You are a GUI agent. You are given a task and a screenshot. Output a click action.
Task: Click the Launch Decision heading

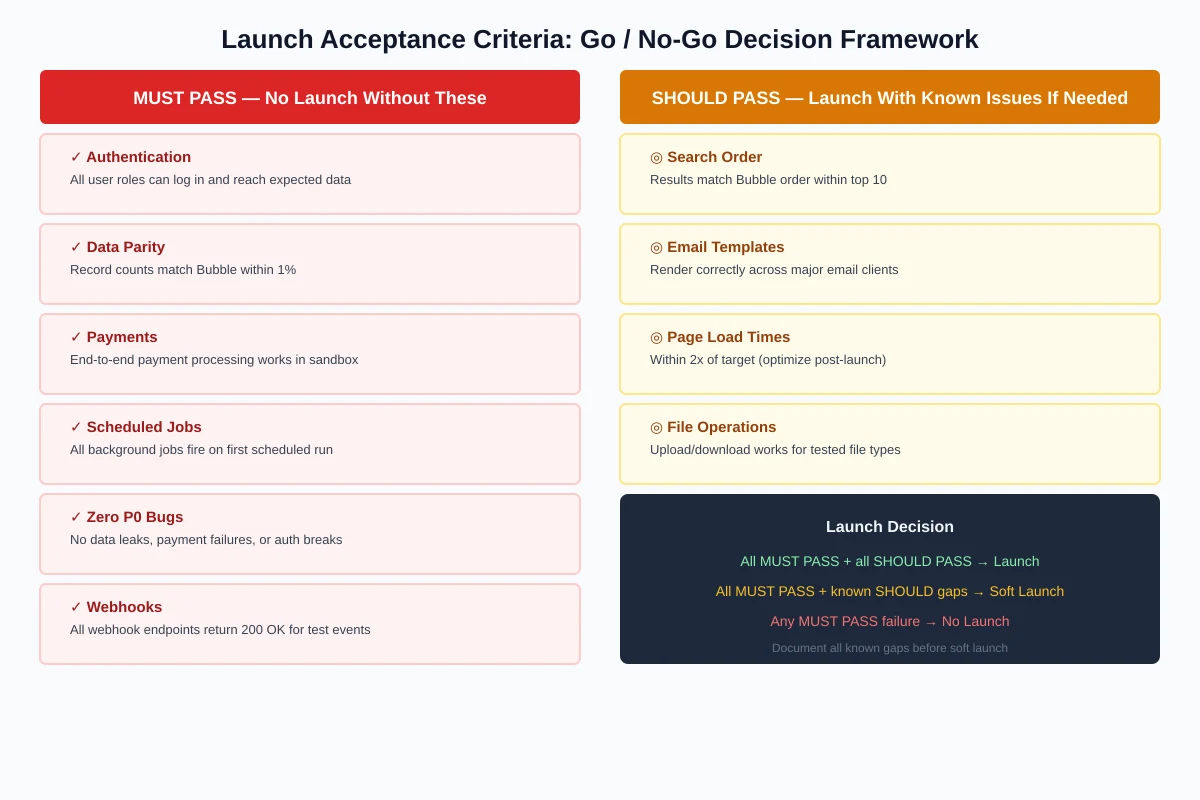coord(890,527)
